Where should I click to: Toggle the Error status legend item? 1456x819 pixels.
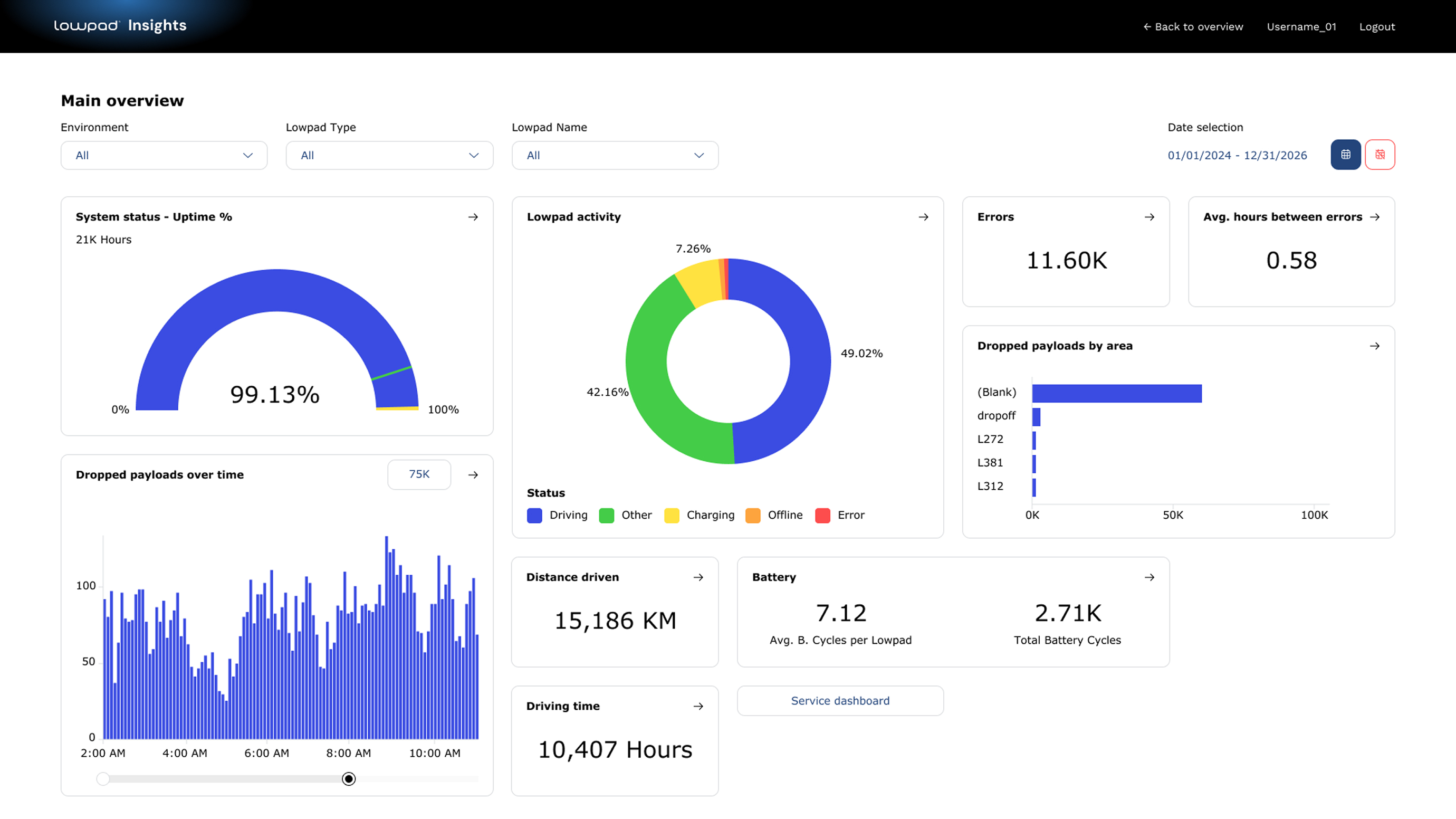(x=840, y=515)
